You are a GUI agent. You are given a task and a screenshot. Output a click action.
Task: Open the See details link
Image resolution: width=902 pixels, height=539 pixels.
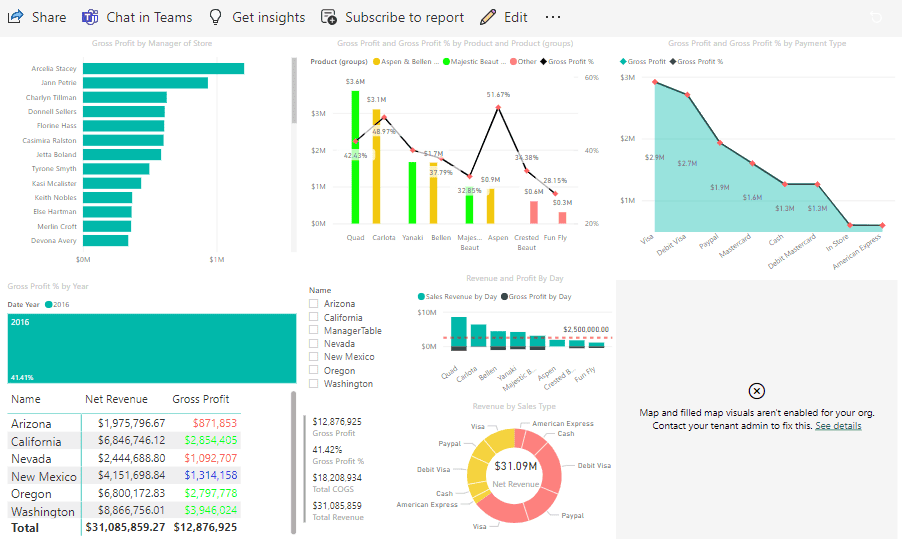[838, 426]
